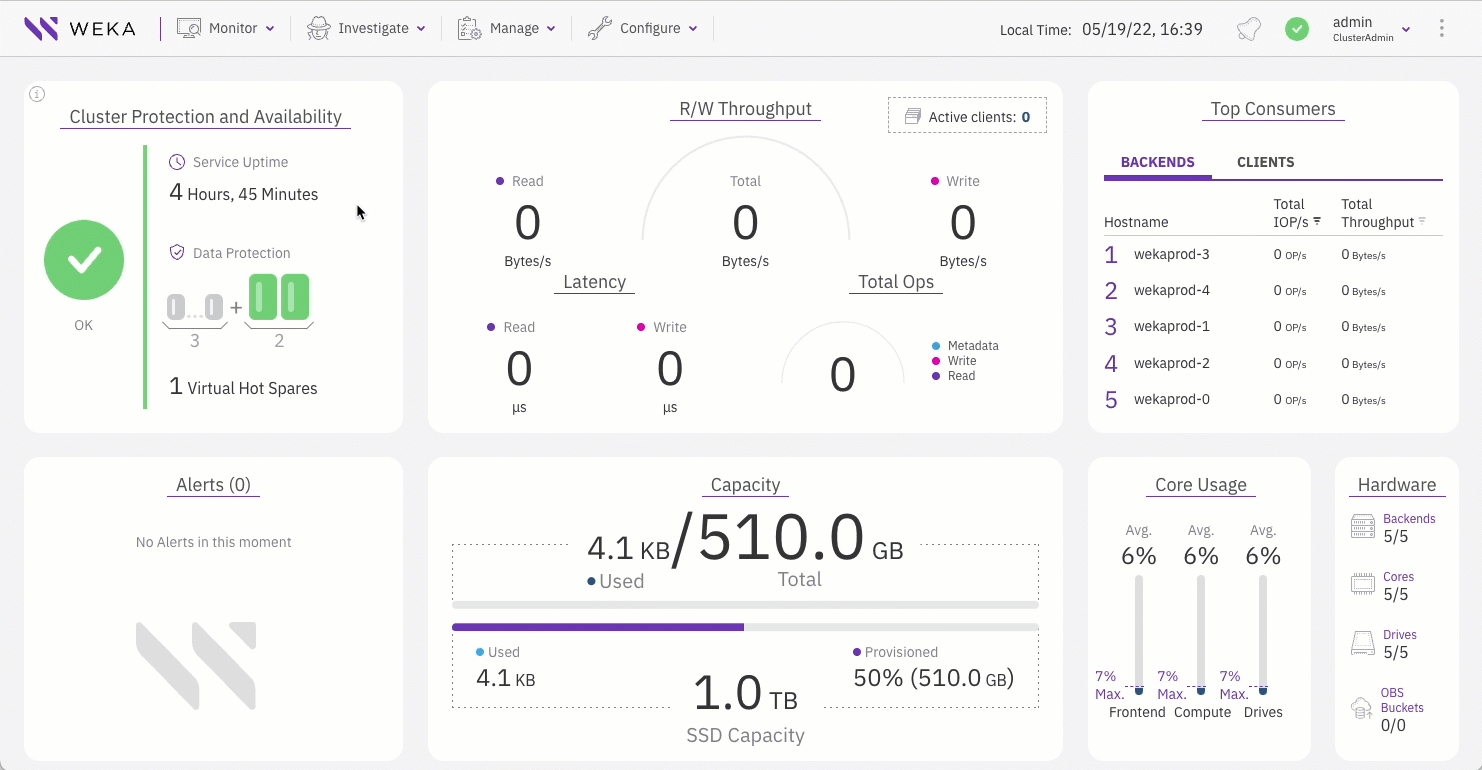1482x770 pixels.
Task: Click the purple provisioned capacity bar
Action: (598, 627)
